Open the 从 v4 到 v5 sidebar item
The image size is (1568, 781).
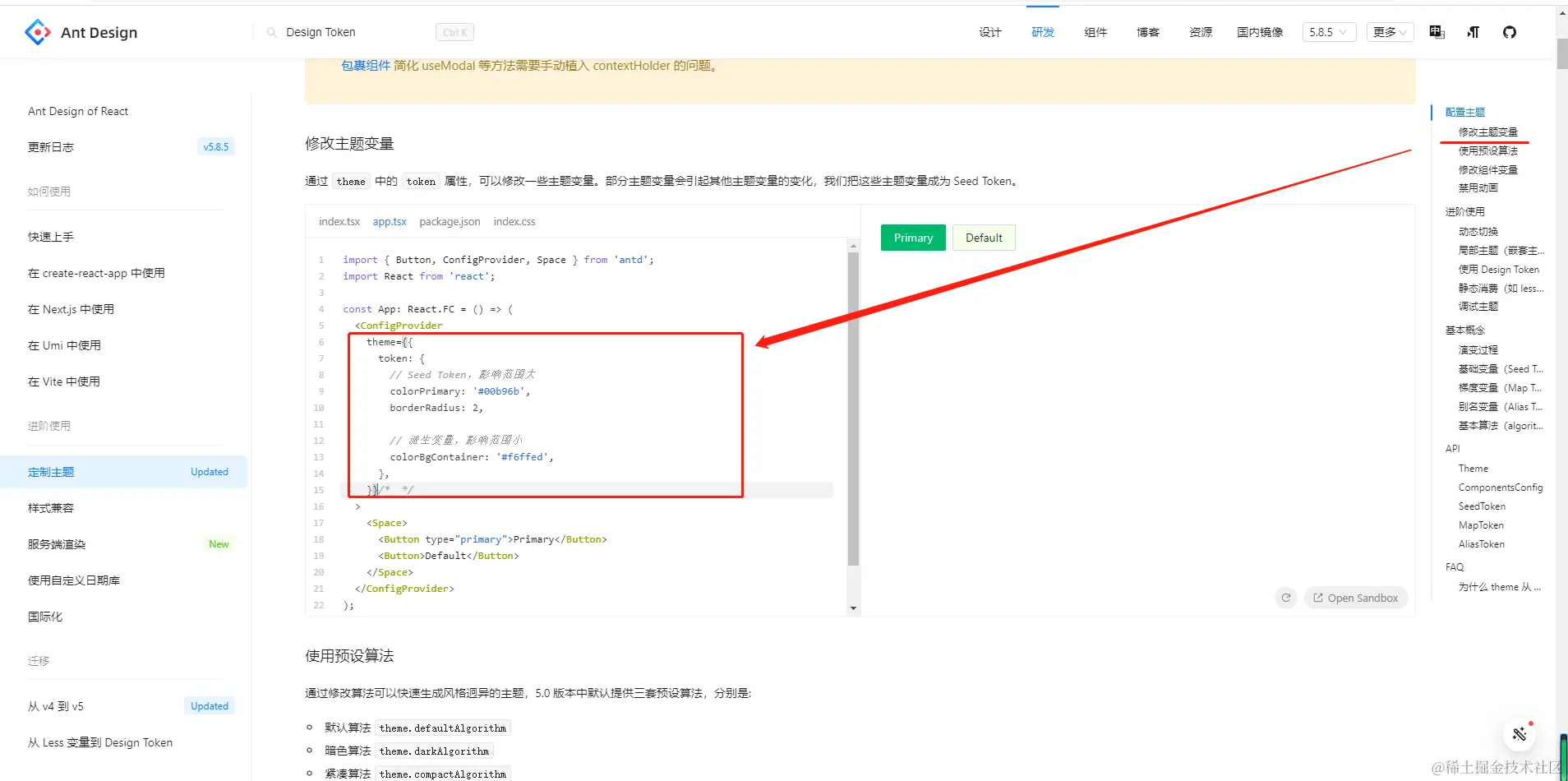(x=56, y=706)
